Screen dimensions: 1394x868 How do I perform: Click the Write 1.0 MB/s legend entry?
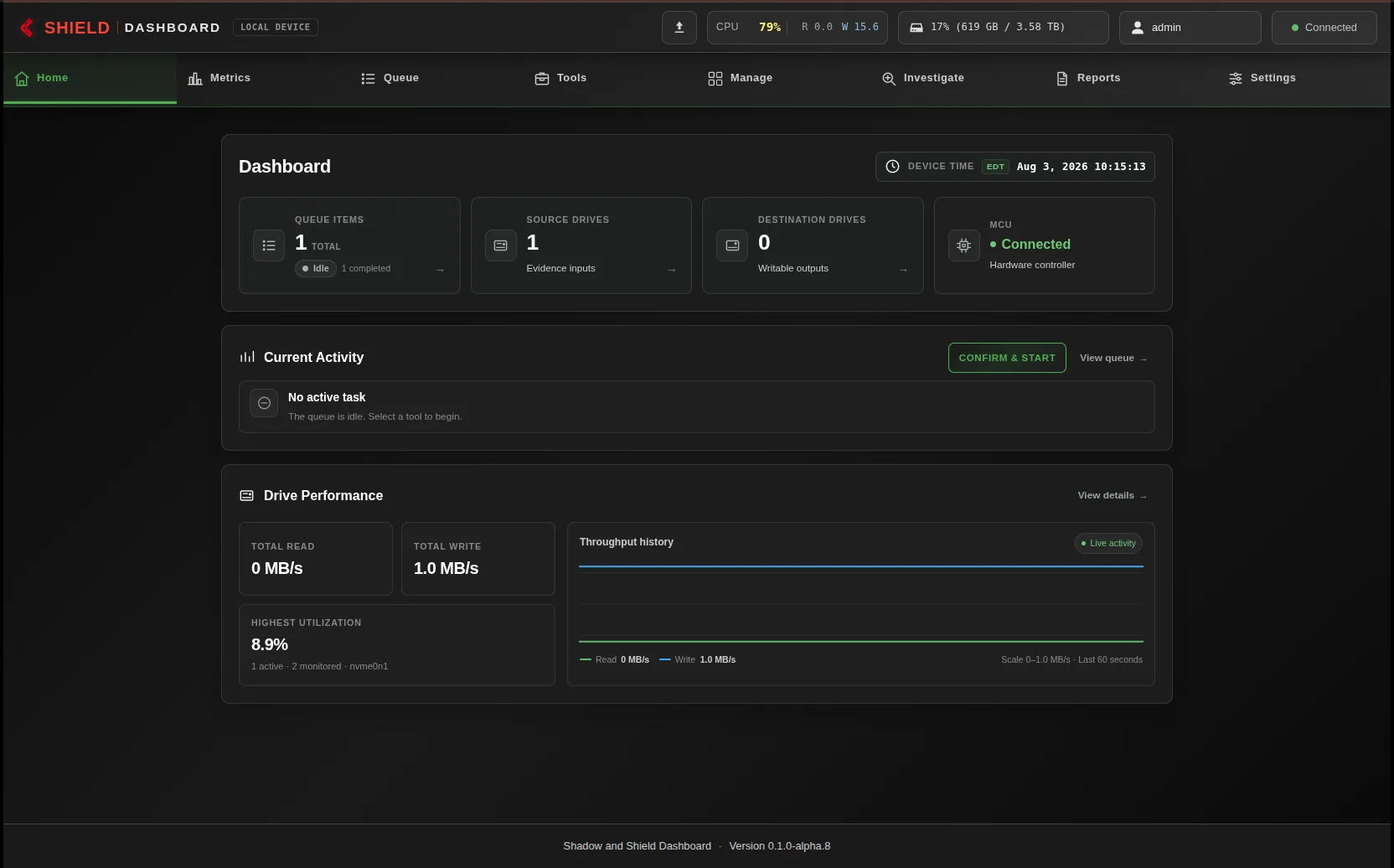[x=697, y=660]
